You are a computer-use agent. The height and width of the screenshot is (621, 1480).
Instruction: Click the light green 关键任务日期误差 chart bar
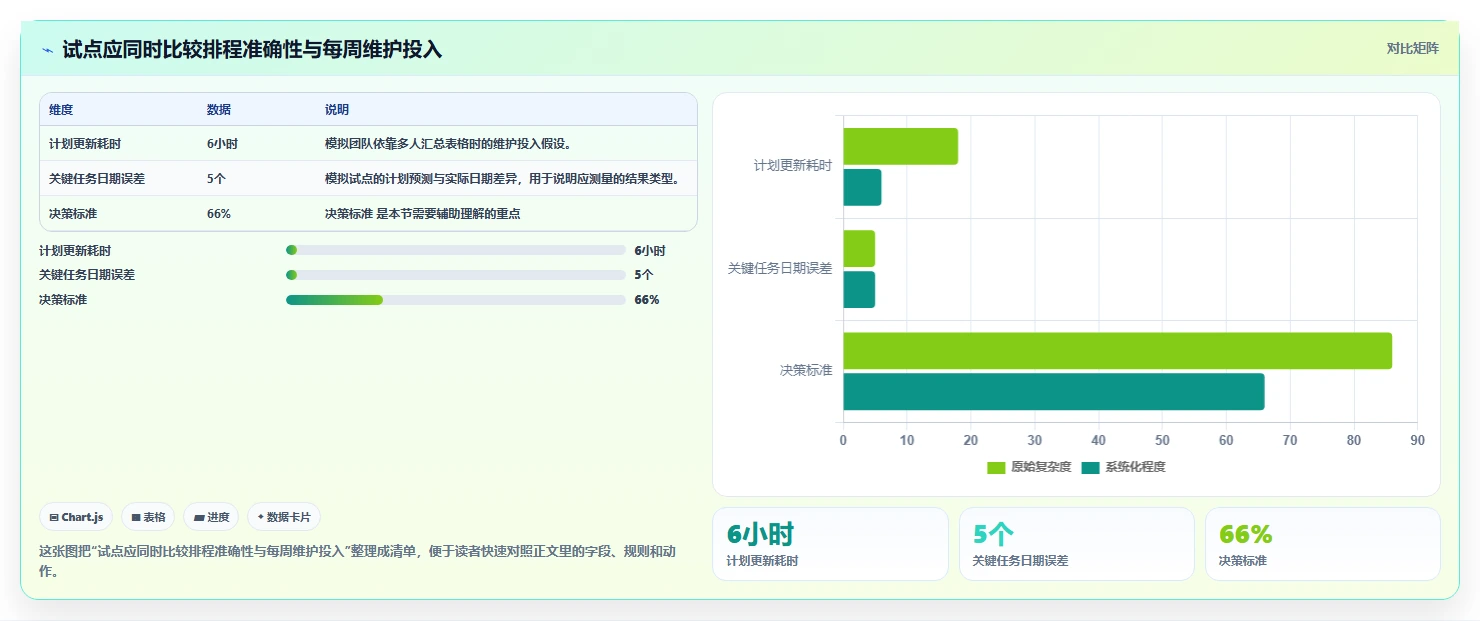[x=859, y=249]
